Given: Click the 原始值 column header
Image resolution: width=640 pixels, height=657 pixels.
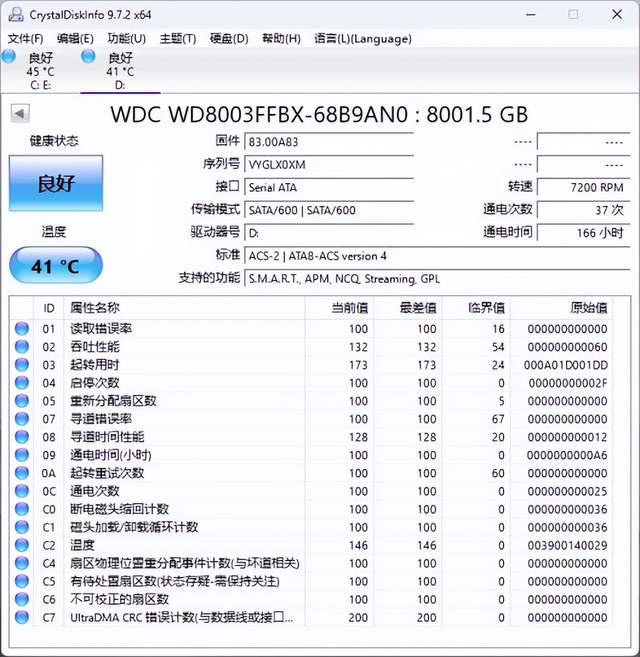Looking at the screenshot, I should click(x=561, y=308).
